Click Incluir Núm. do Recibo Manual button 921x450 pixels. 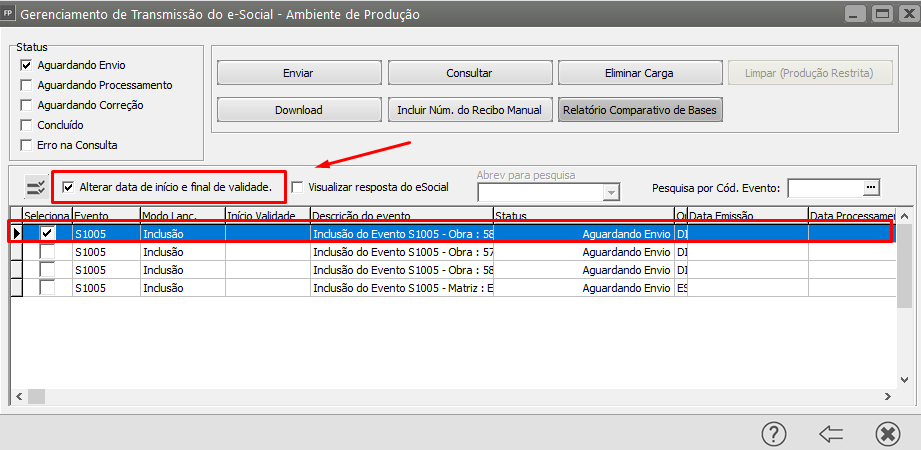[469, 110]
